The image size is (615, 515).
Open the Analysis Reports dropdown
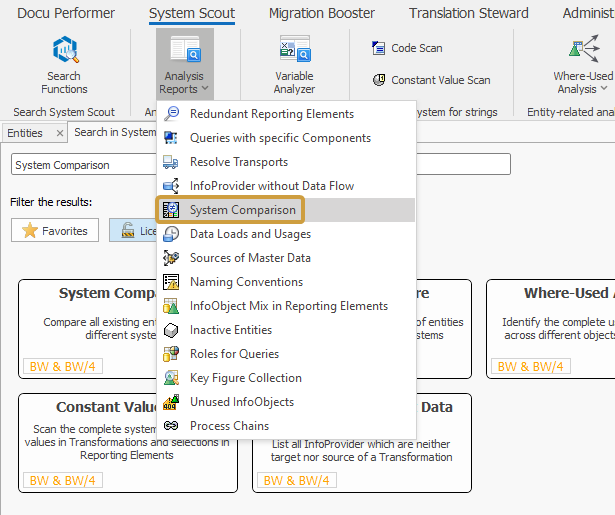pyautogui.click(x=184, y=66)
